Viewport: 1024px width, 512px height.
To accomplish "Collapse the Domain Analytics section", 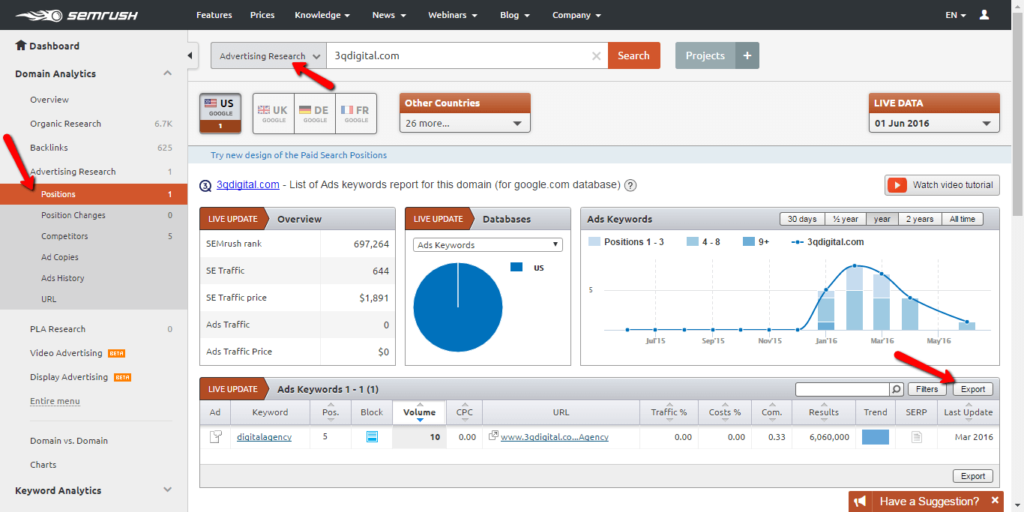I will (x=168, y=73).
